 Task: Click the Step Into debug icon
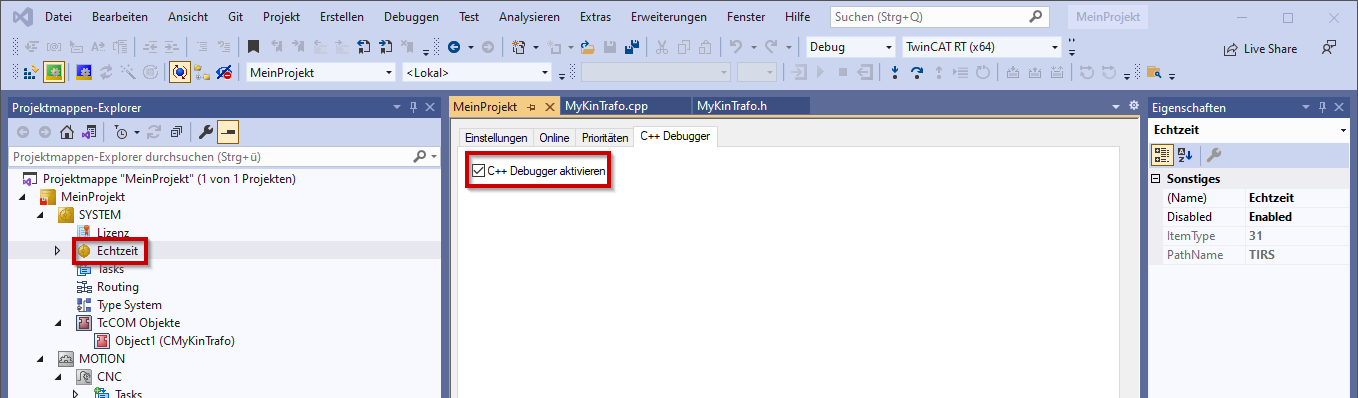point(895,72)
